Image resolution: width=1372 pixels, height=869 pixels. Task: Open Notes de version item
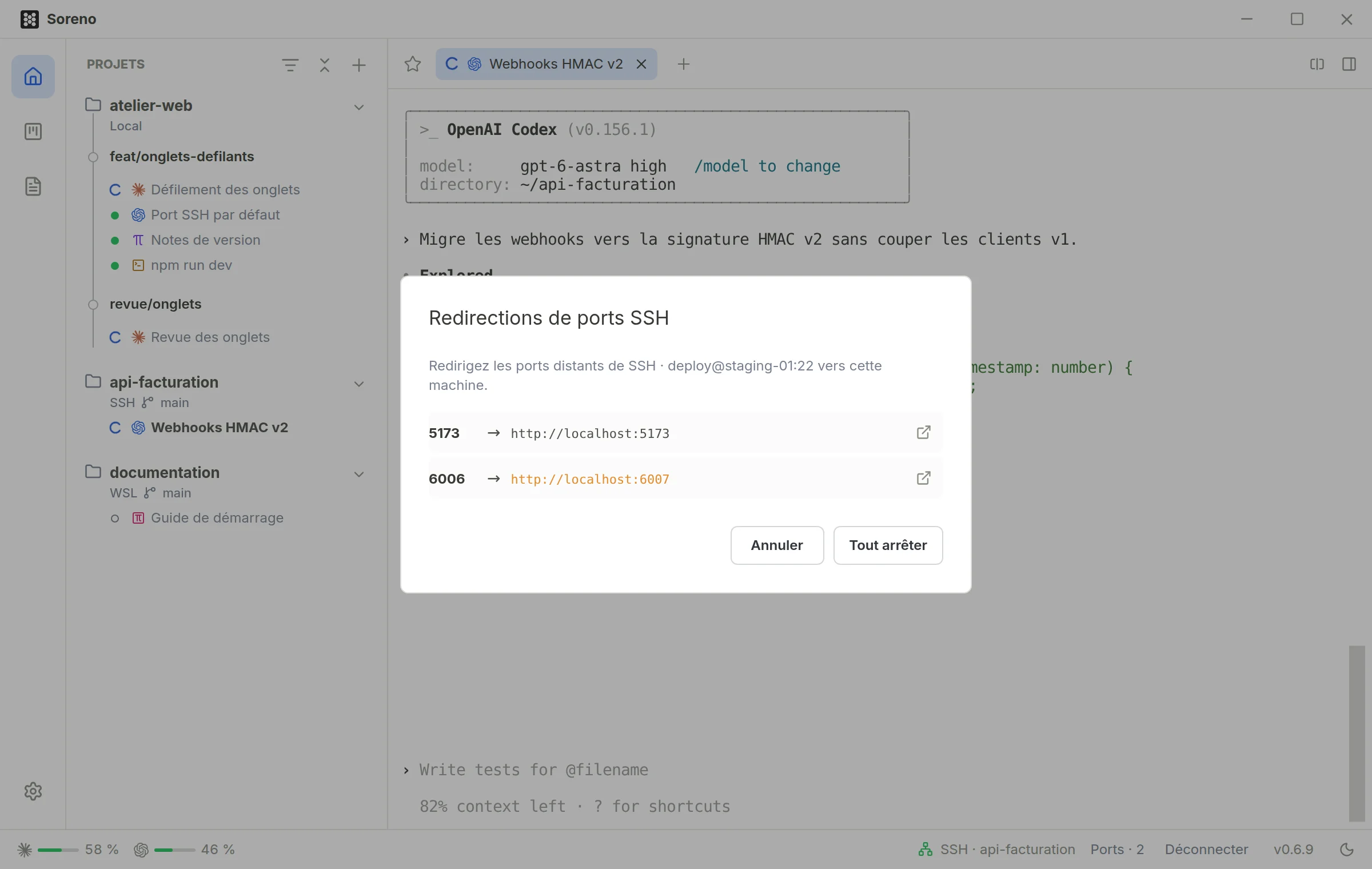(x=206, y=240)
